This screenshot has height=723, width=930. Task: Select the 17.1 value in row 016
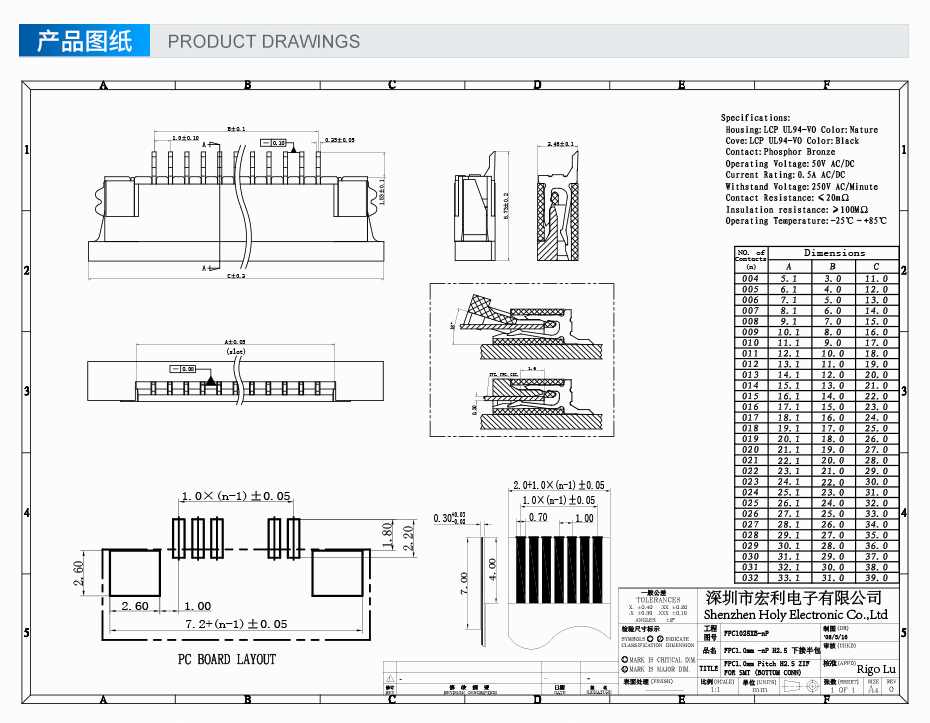pyautogui.click(x=788, y=407)
